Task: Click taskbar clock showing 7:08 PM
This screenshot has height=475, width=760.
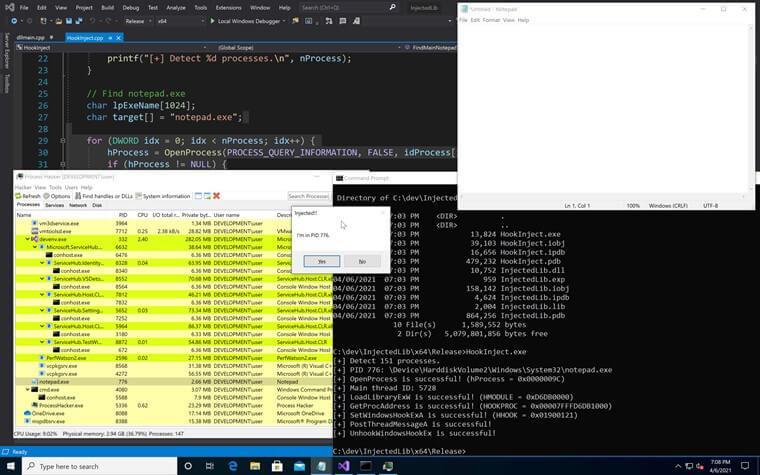Action: pyautogui.click(x=720, y=466)
